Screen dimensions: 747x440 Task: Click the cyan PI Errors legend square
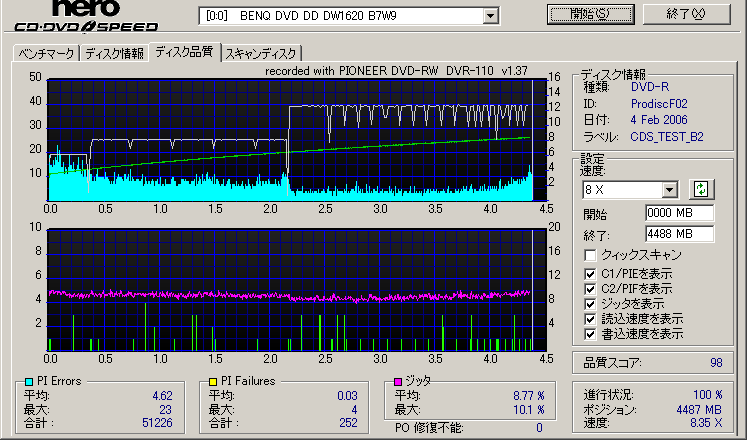point(29,381)
